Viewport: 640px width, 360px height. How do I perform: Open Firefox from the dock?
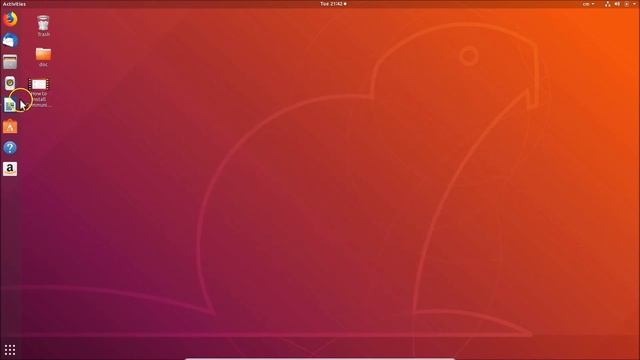coord(10,19)
